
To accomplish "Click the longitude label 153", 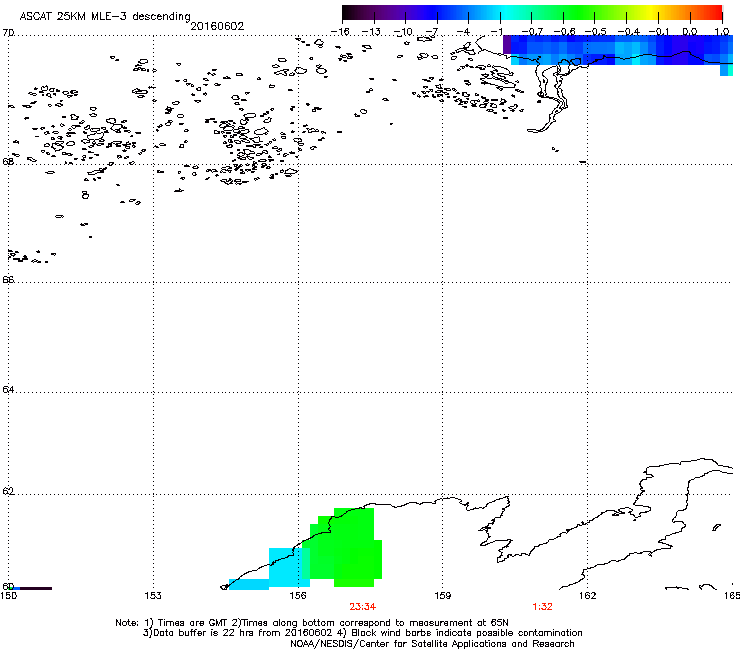I will pyautogui.click(x=153, y=596).
